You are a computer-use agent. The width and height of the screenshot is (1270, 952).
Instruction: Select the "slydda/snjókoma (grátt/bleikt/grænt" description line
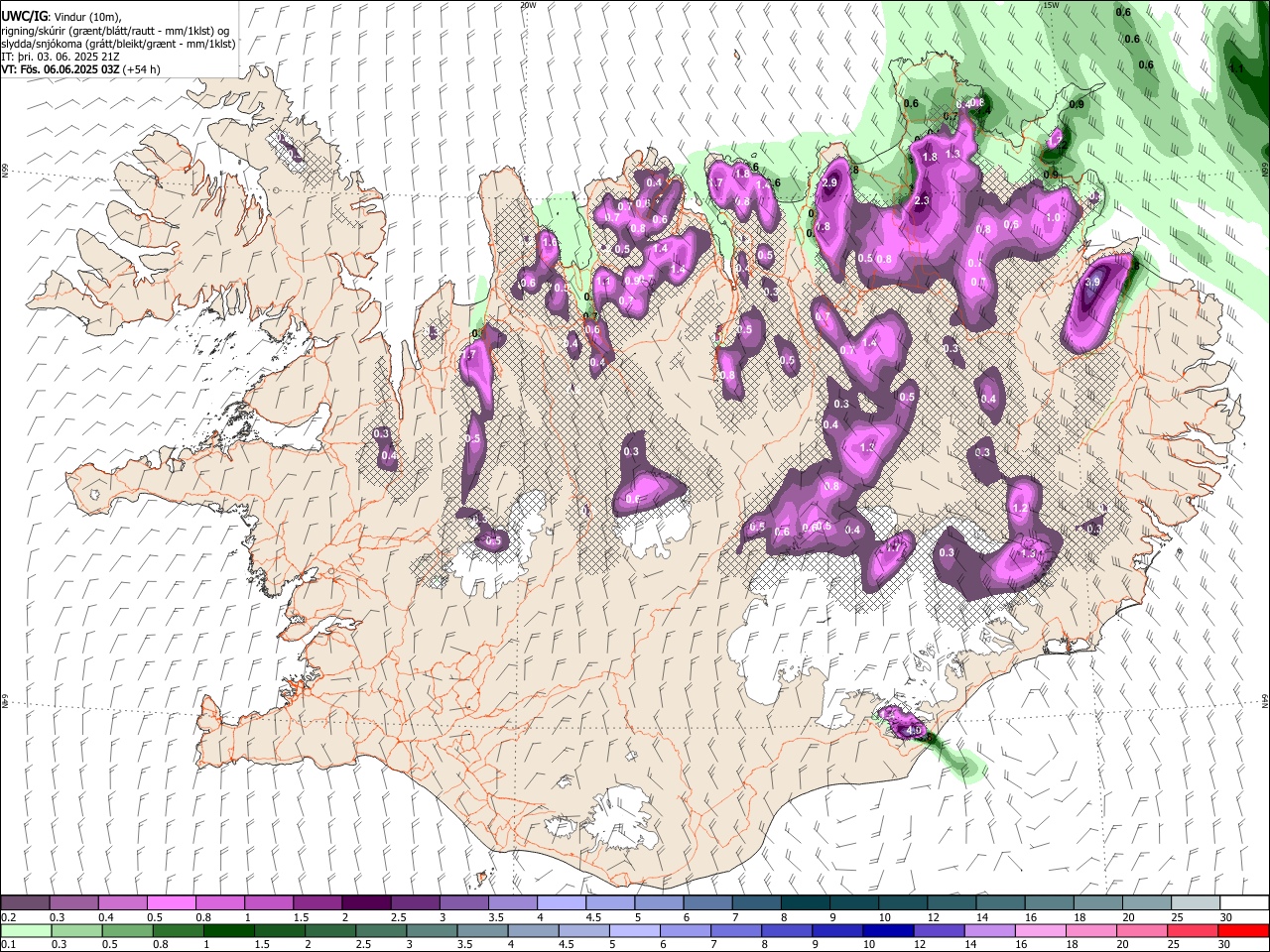click(119, 44)
